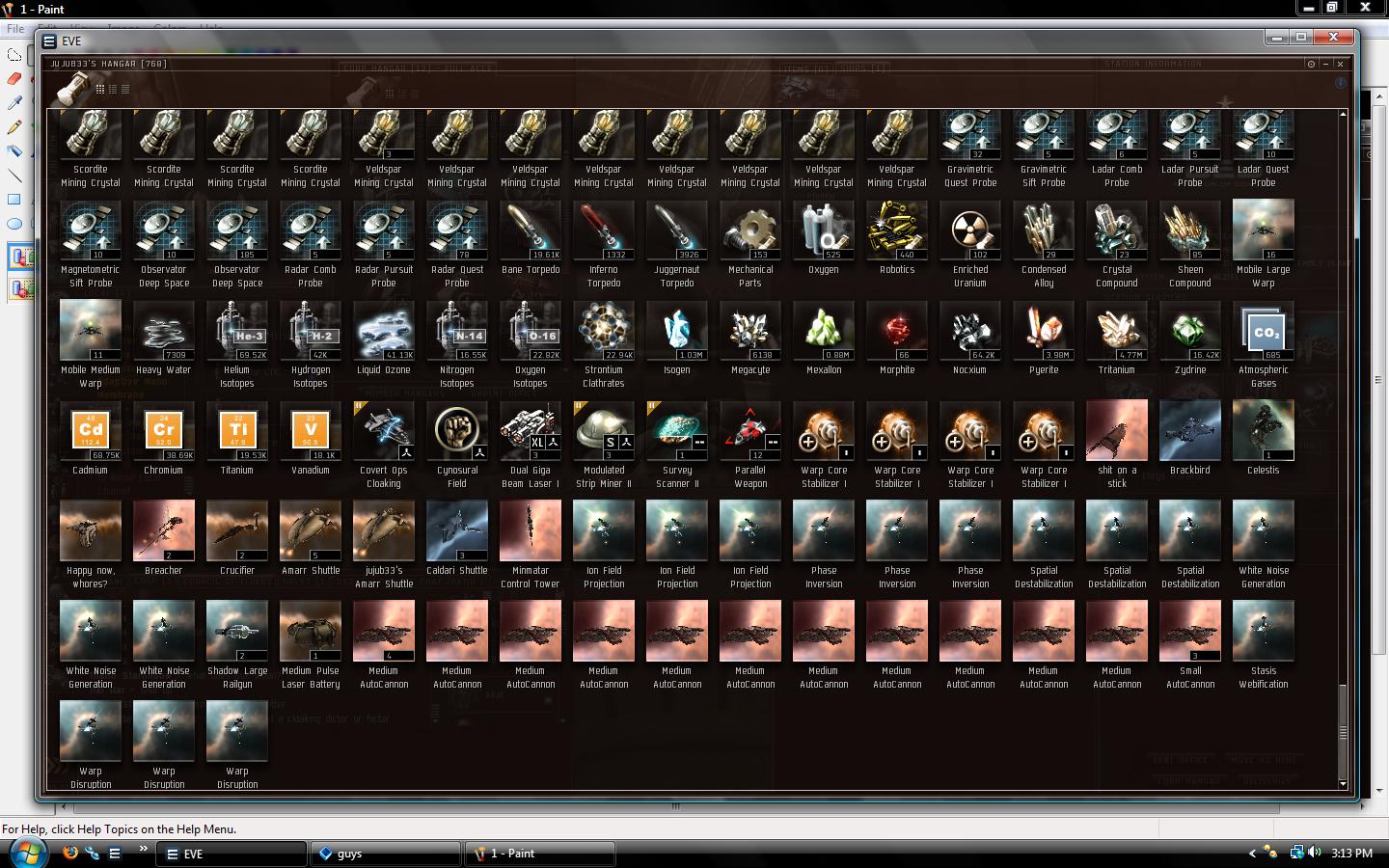Switch hangar to icon grid view
1389x868 pixels.
(99, 89)
